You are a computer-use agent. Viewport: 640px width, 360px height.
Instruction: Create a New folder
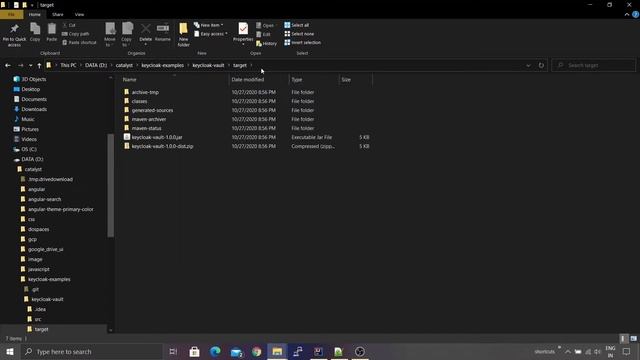[x=183, y=35]
